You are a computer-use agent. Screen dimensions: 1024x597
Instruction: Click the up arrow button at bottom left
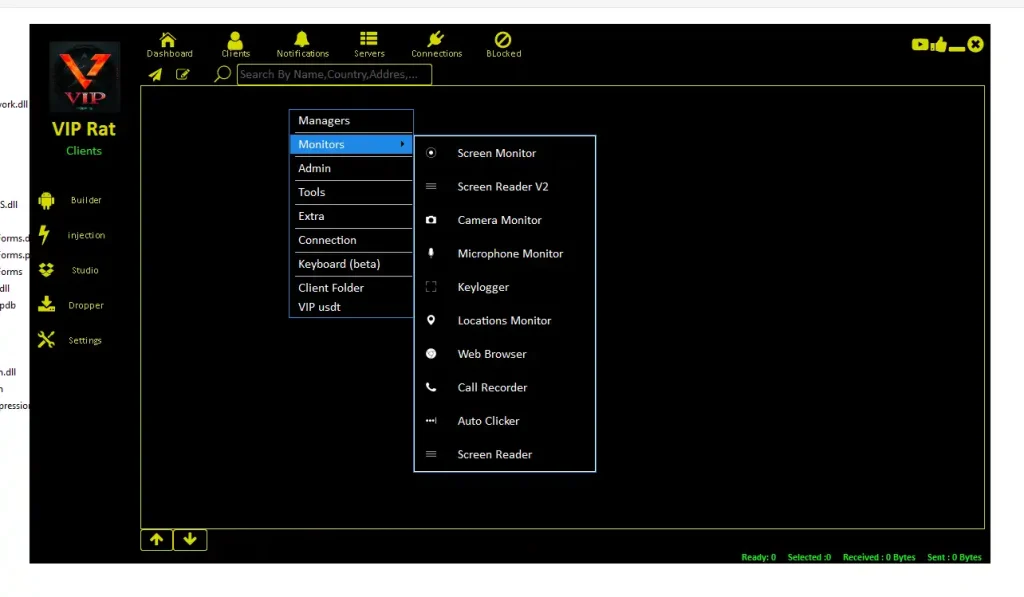tap(156, 539)
